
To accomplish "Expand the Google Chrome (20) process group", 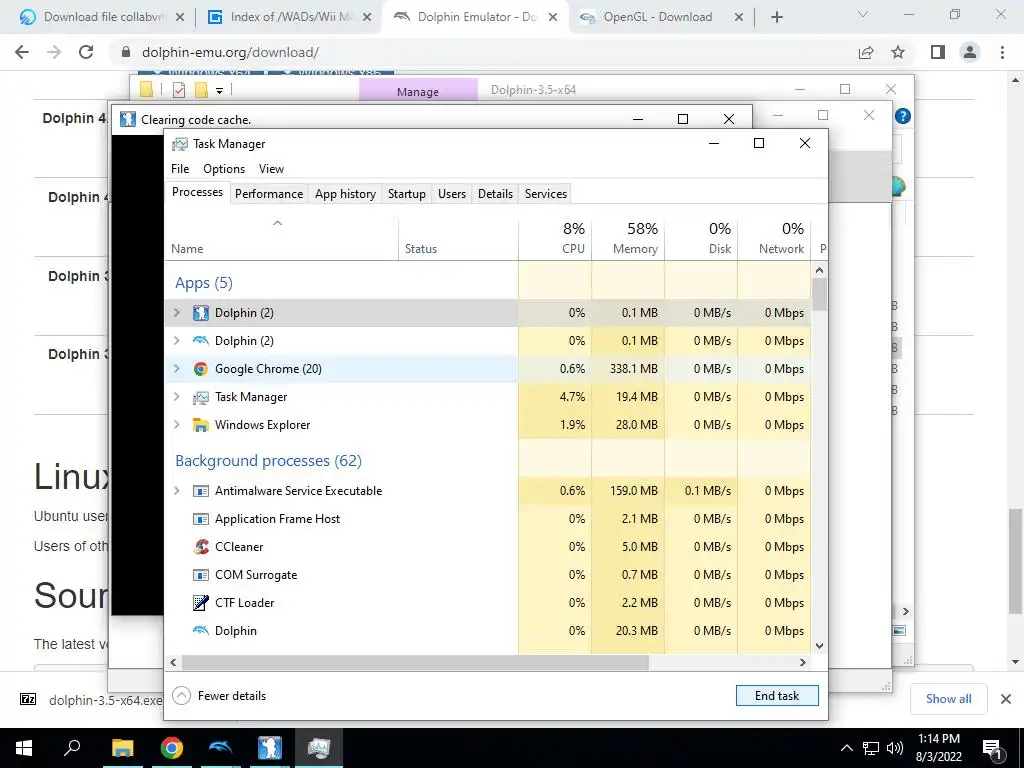I will 176,369.
